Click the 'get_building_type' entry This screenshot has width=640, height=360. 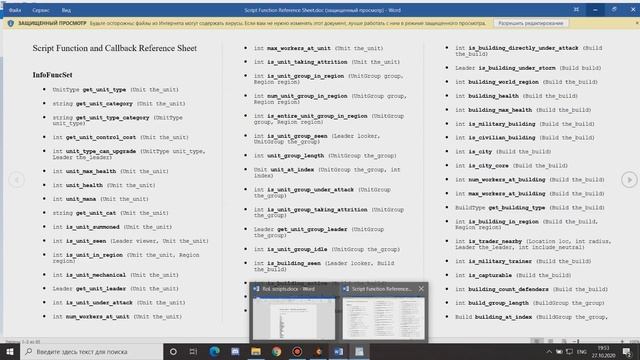coord(529,207)
